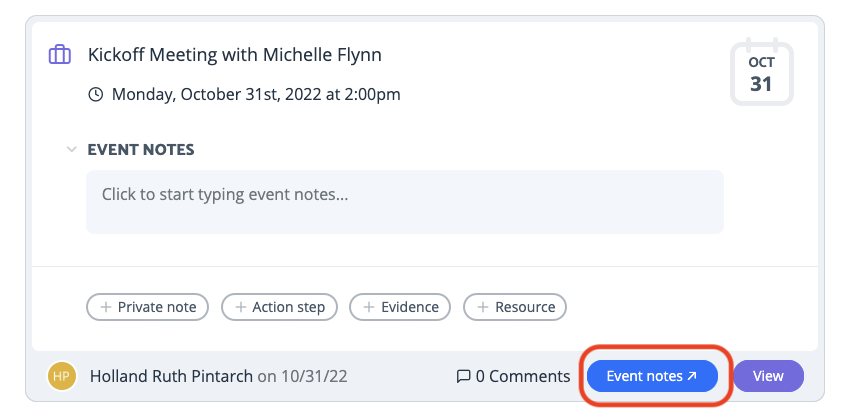The image size is (846, 418).
Task: Open Kickoff Meeting with Michelle Flynn title
Action: coord(235,55)
